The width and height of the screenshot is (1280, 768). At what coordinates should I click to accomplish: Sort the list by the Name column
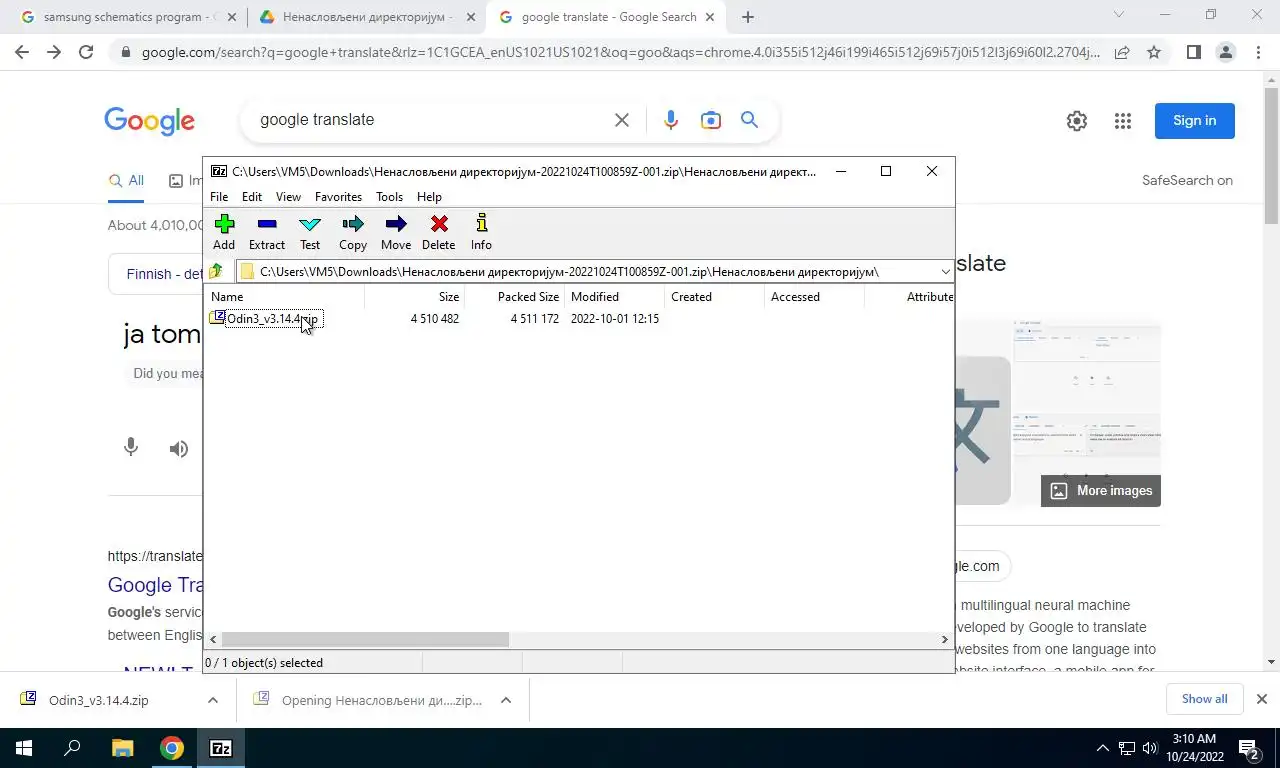coord(285,297)
